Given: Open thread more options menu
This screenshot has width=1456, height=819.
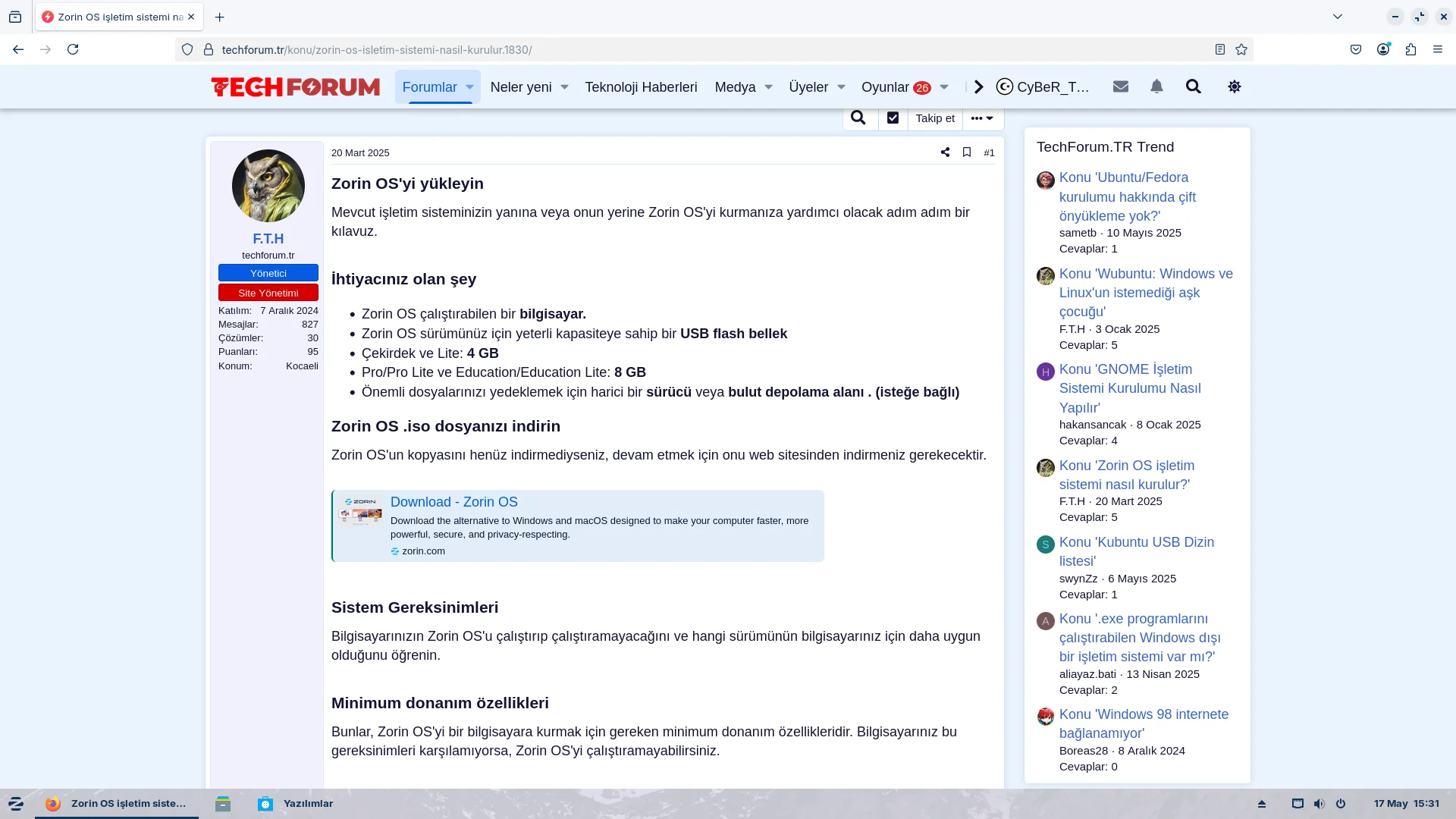Looking at the screenshot, I should 983,118.
